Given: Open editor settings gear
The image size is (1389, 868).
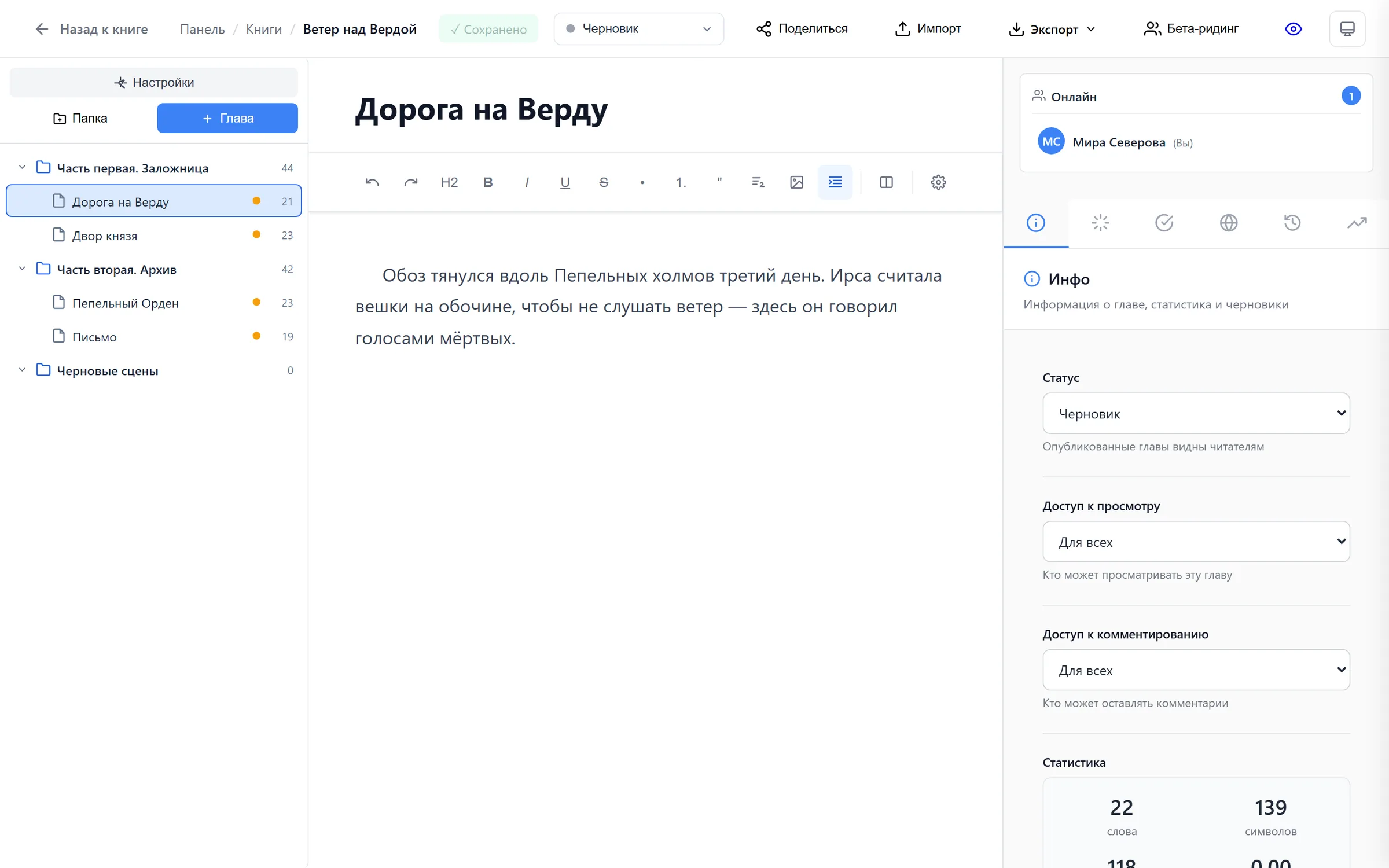Looking at the screenshot, I should click(938, 182).
